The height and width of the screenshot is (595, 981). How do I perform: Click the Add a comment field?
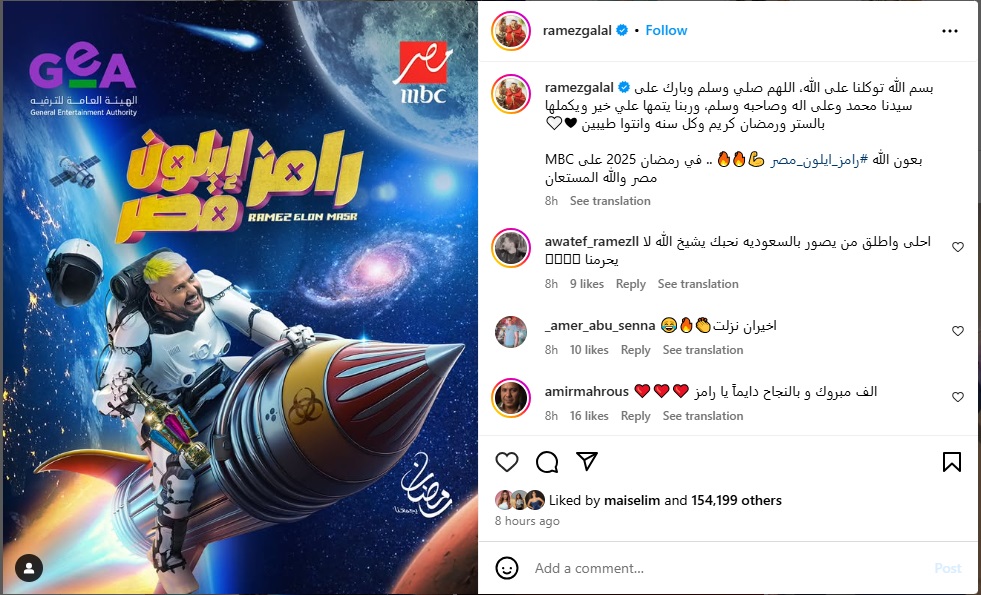[x=729, y=568]
